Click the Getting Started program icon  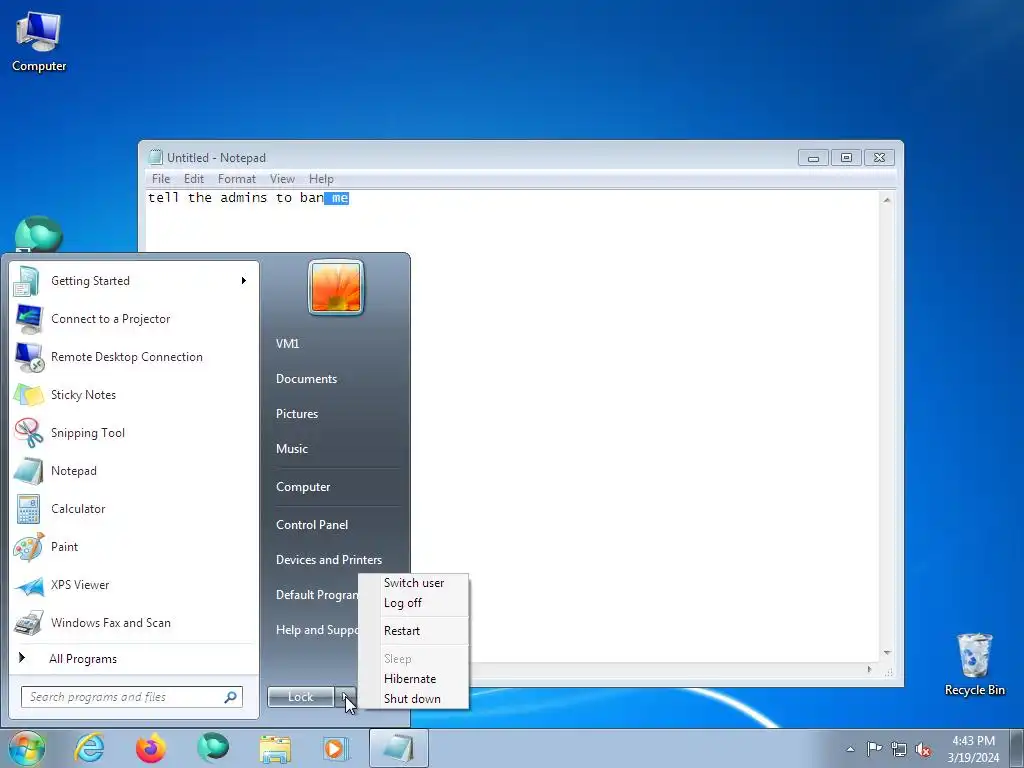point(27,281)
